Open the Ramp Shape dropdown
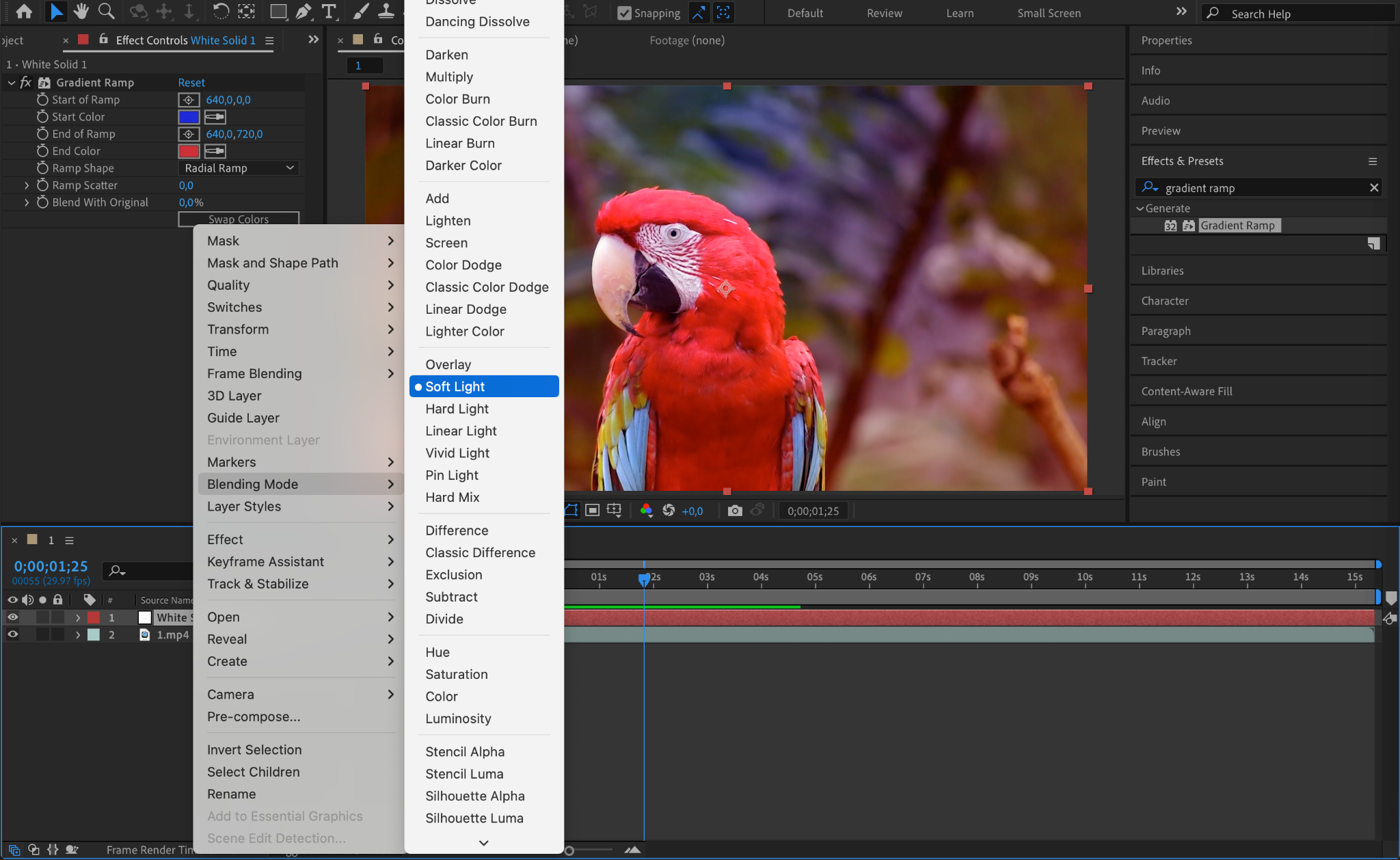The image size is (1400, 860). click(239, 168)
